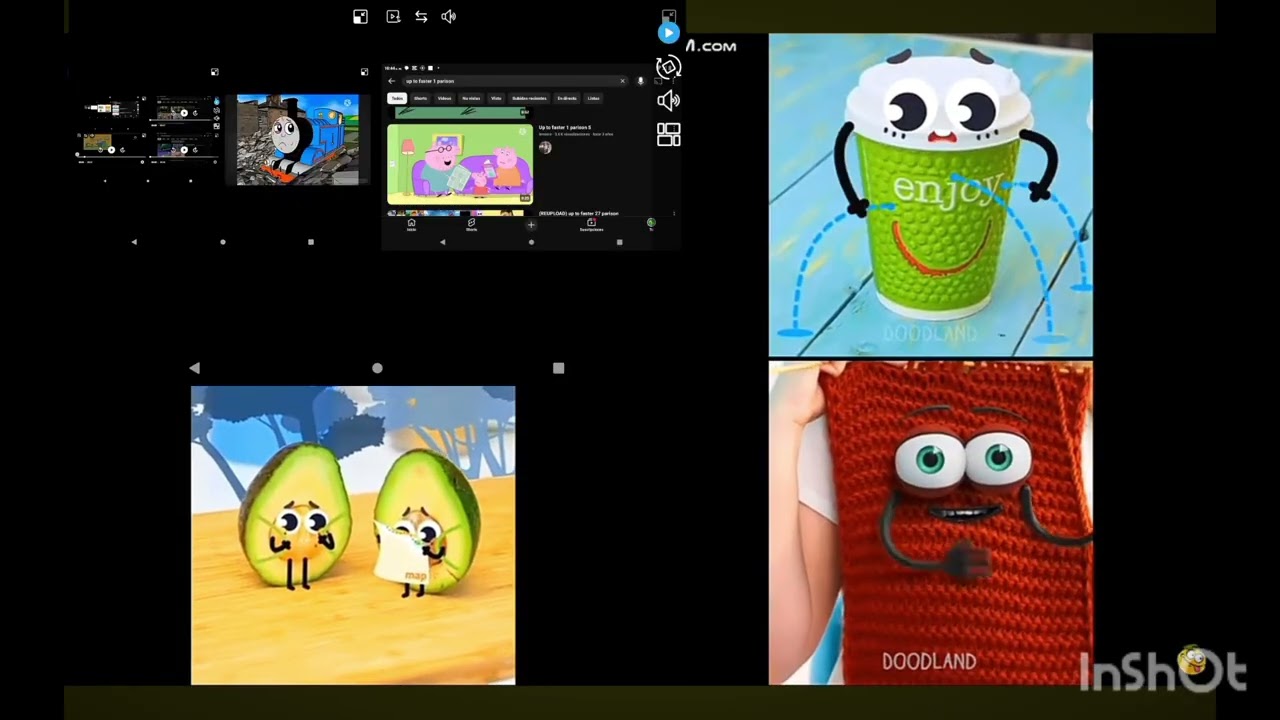Tap small window icon above the nested previews
The width and height of the screenshot is (1280, 720).
click(214, 72)
